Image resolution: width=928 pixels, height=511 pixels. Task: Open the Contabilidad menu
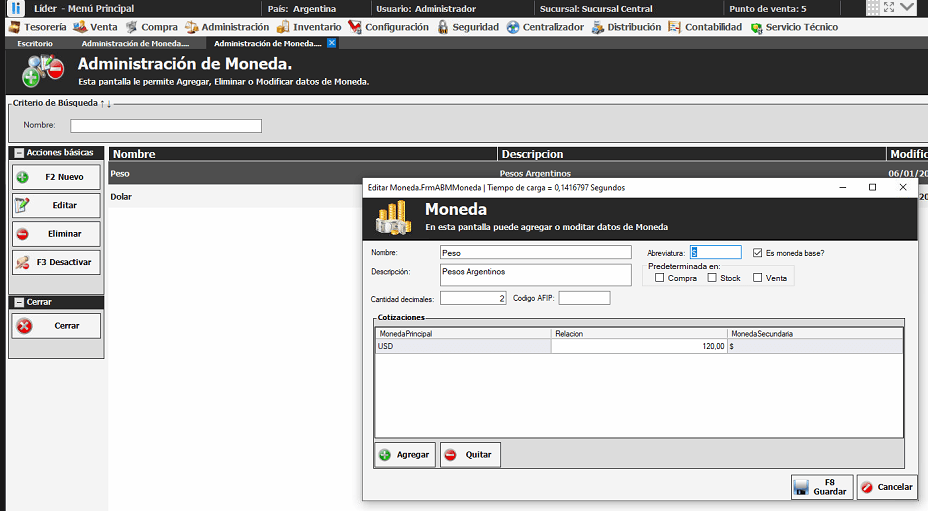coord(705,27)
